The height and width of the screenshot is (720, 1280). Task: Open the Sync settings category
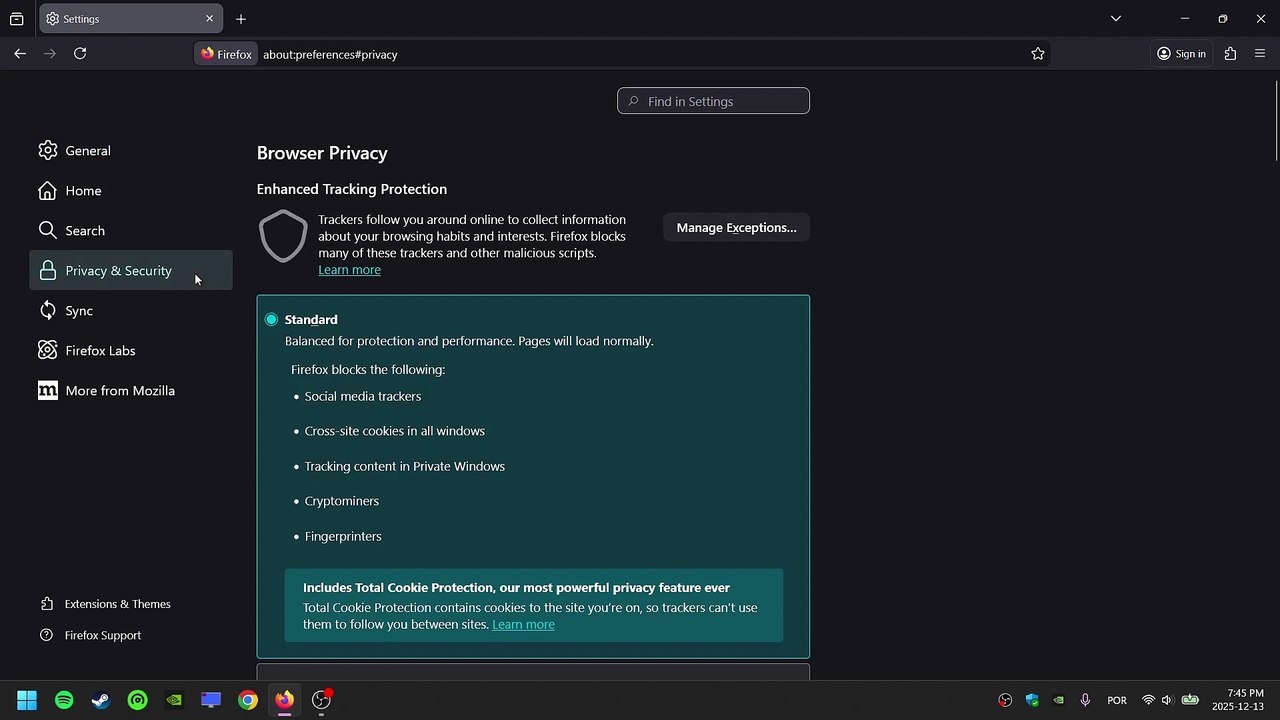click(131, 311)
